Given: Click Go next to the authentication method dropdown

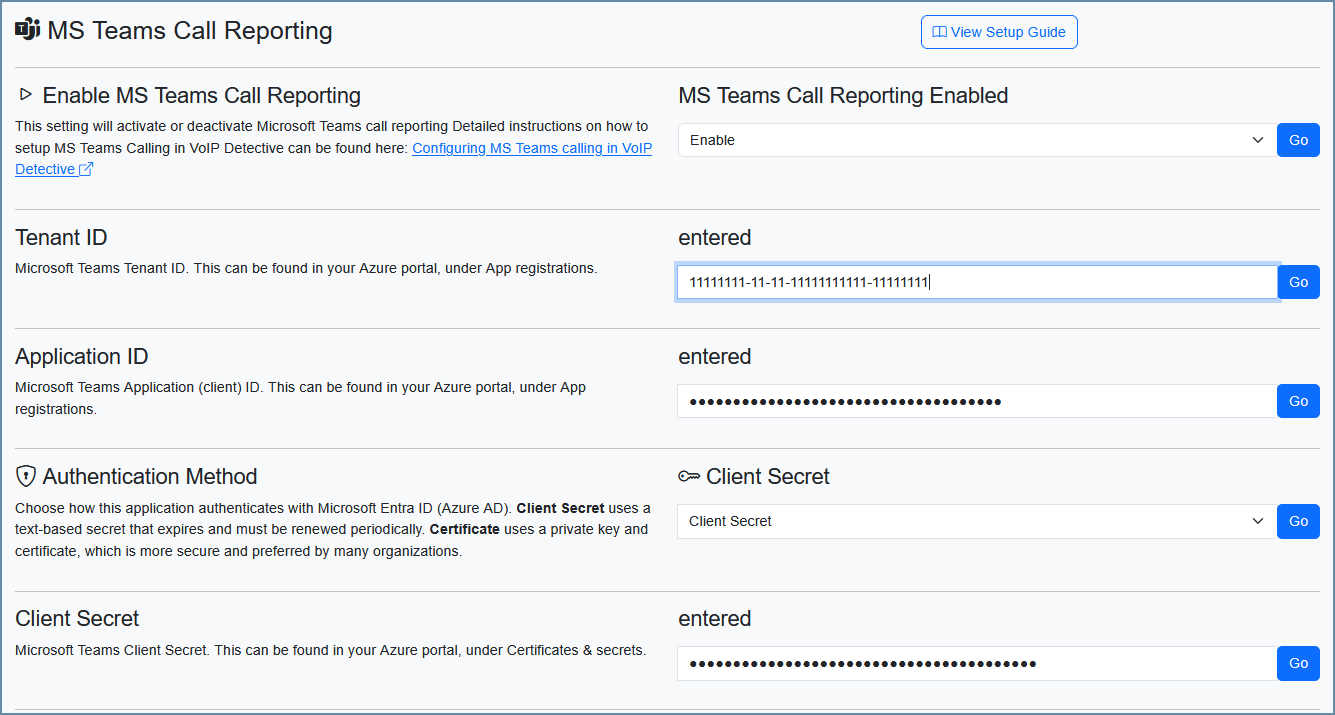Looking at the screenshot, I should [1298, 521].
